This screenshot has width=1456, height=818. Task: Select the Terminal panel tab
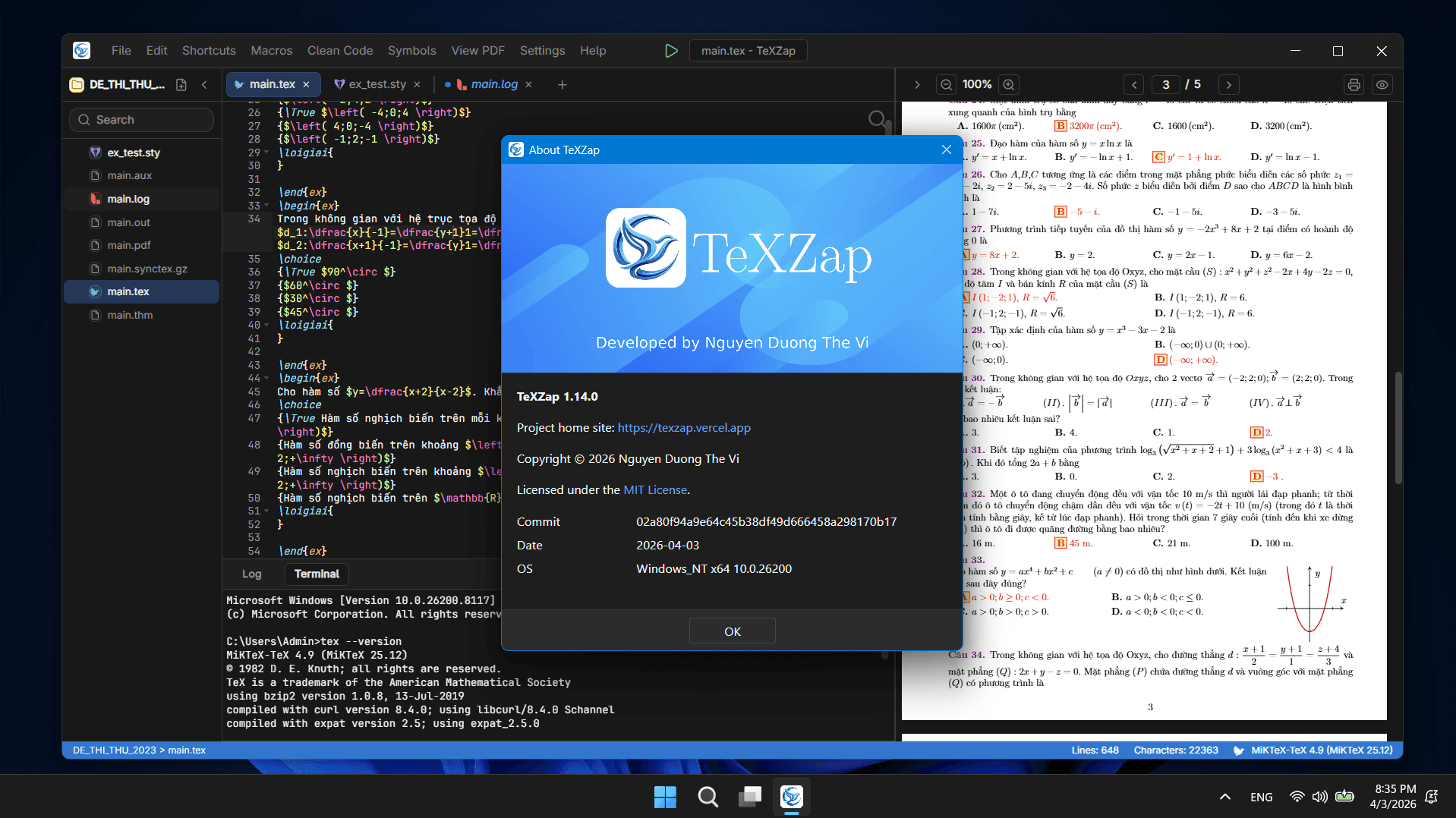(x=317, y=574)
